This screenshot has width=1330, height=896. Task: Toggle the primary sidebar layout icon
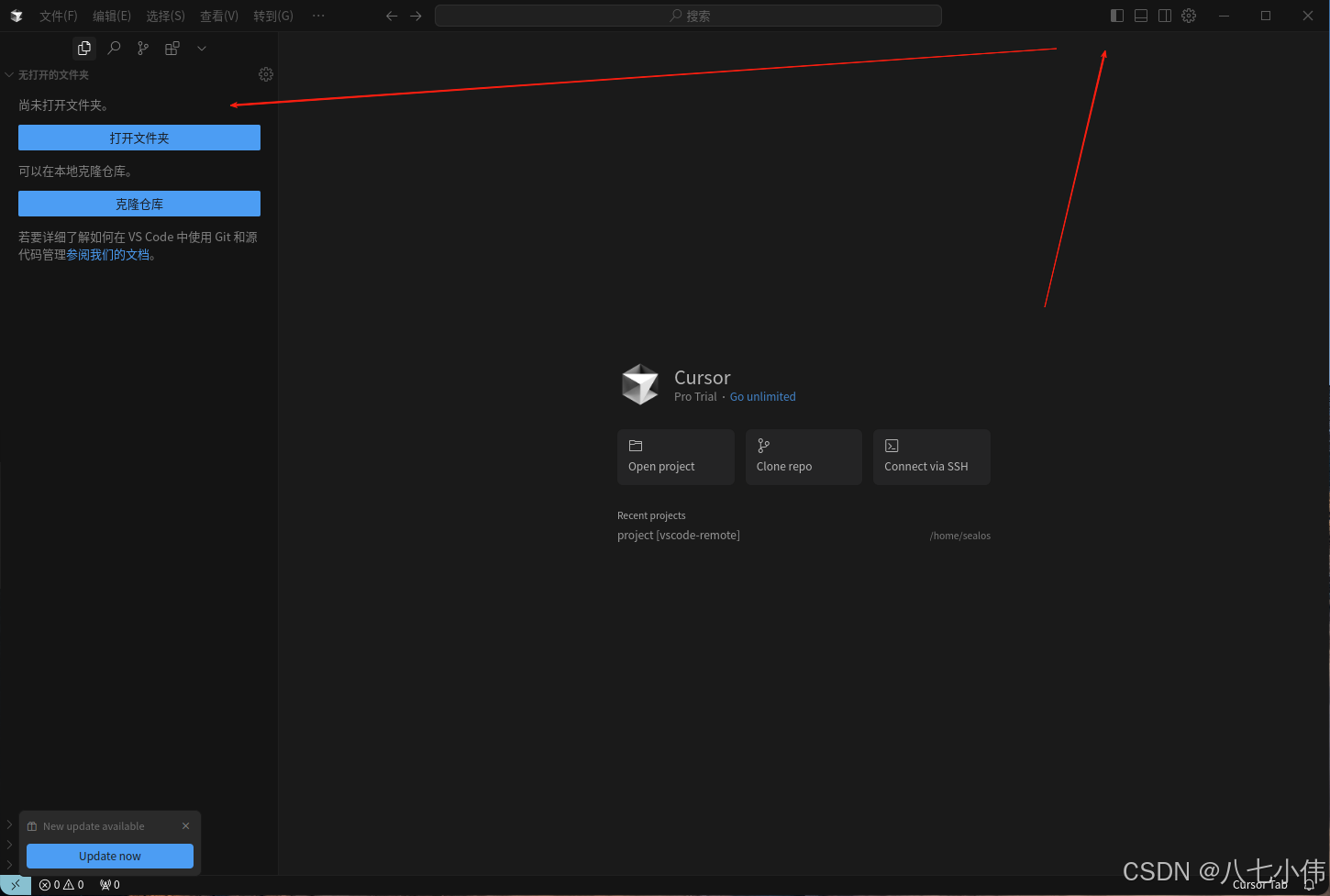click(x=1117, y=16)
